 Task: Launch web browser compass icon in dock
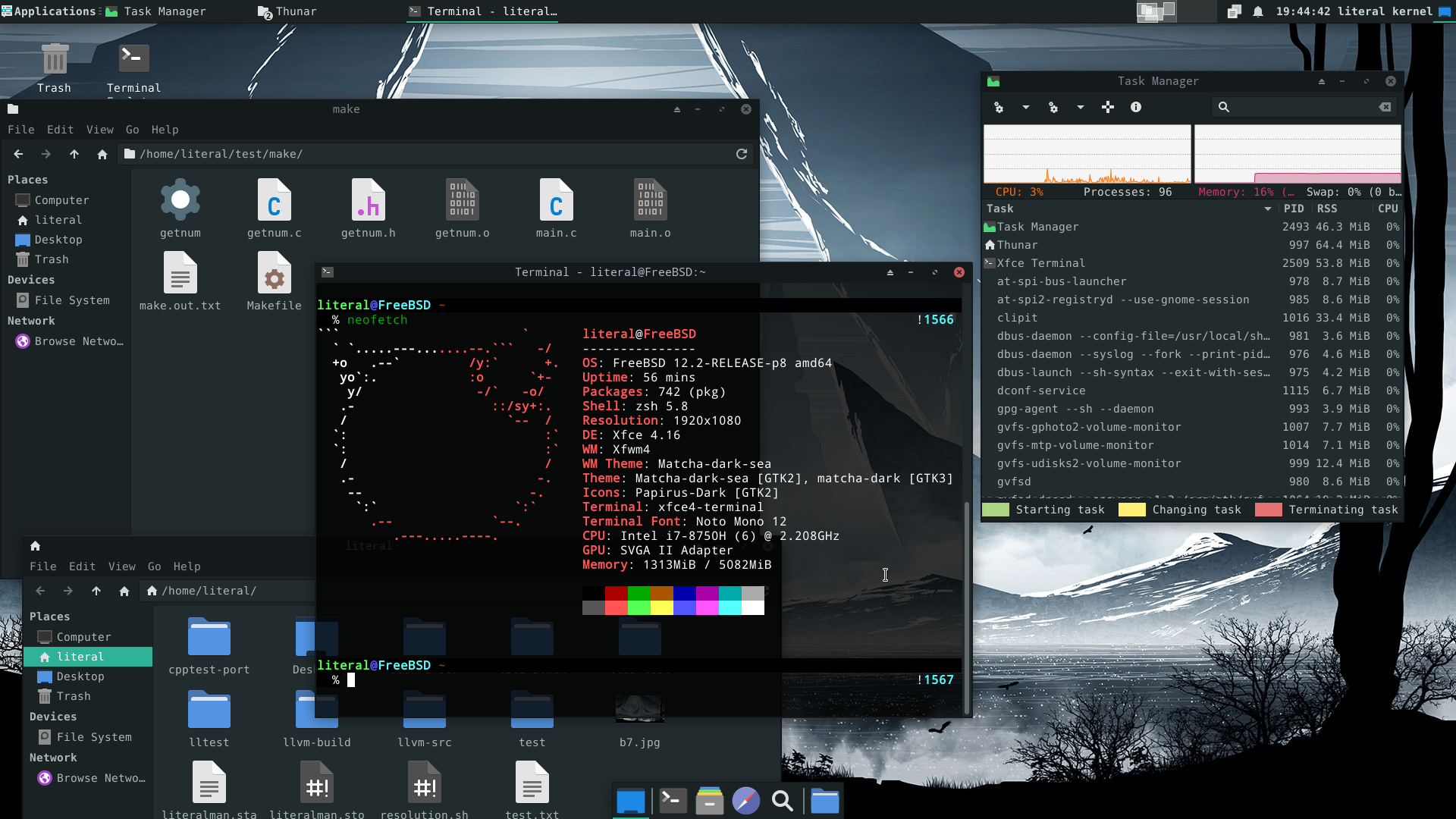pyautogui.click(x=746, y=801)
